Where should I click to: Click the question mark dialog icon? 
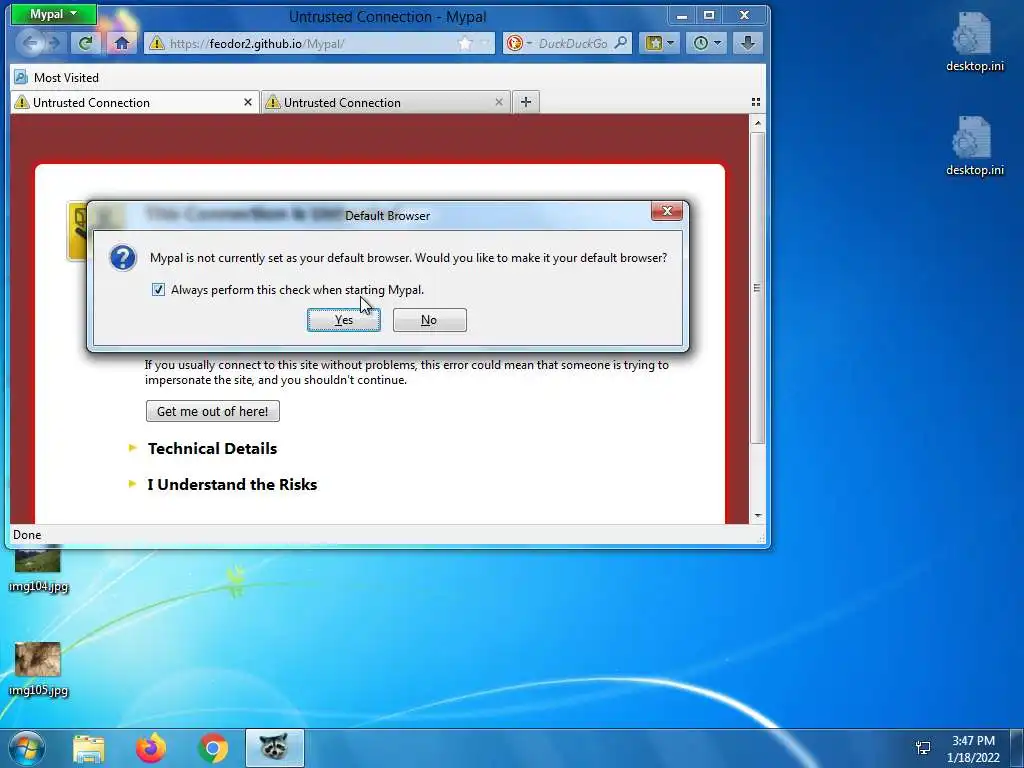pyautogui.click(x=123, y=258)
